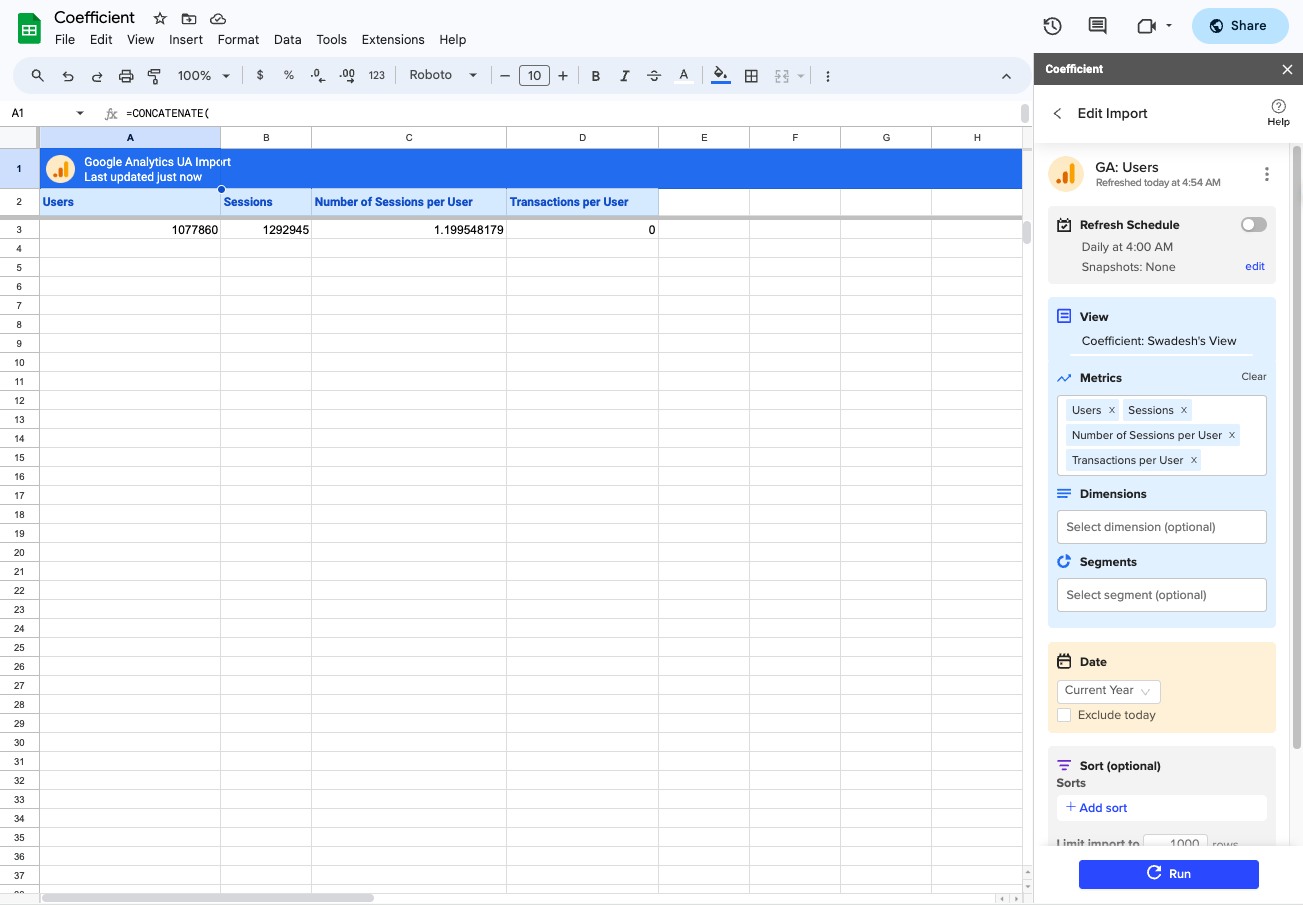The height and width of the screenshot is (905, 1303).
Task: Format as currency with dollar icon
Action: tap(260, 76)
